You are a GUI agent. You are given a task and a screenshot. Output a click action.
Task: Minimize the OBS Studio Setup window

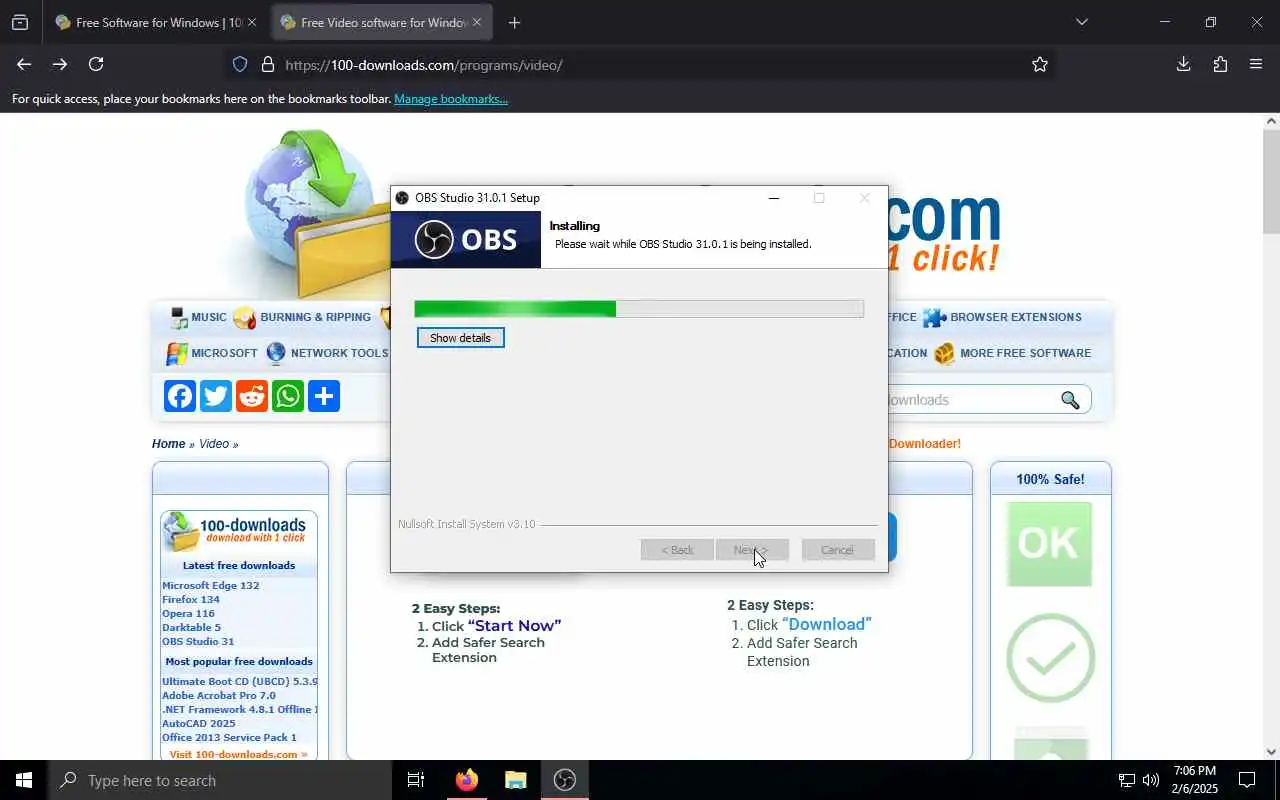click(773, 198)
